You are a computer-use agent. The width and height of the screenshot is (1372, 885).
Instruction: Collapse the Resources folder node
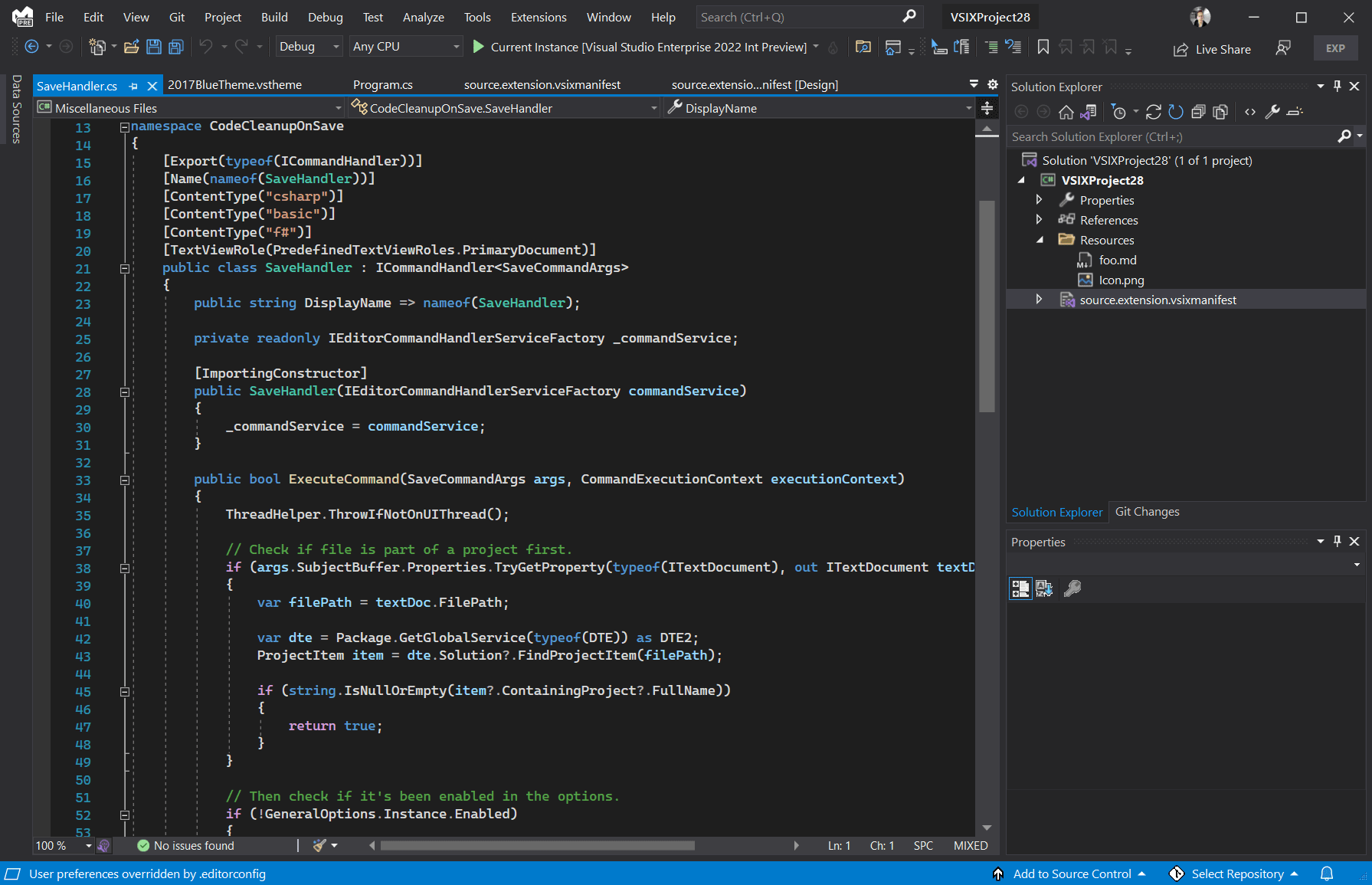tap(1040, 240)
